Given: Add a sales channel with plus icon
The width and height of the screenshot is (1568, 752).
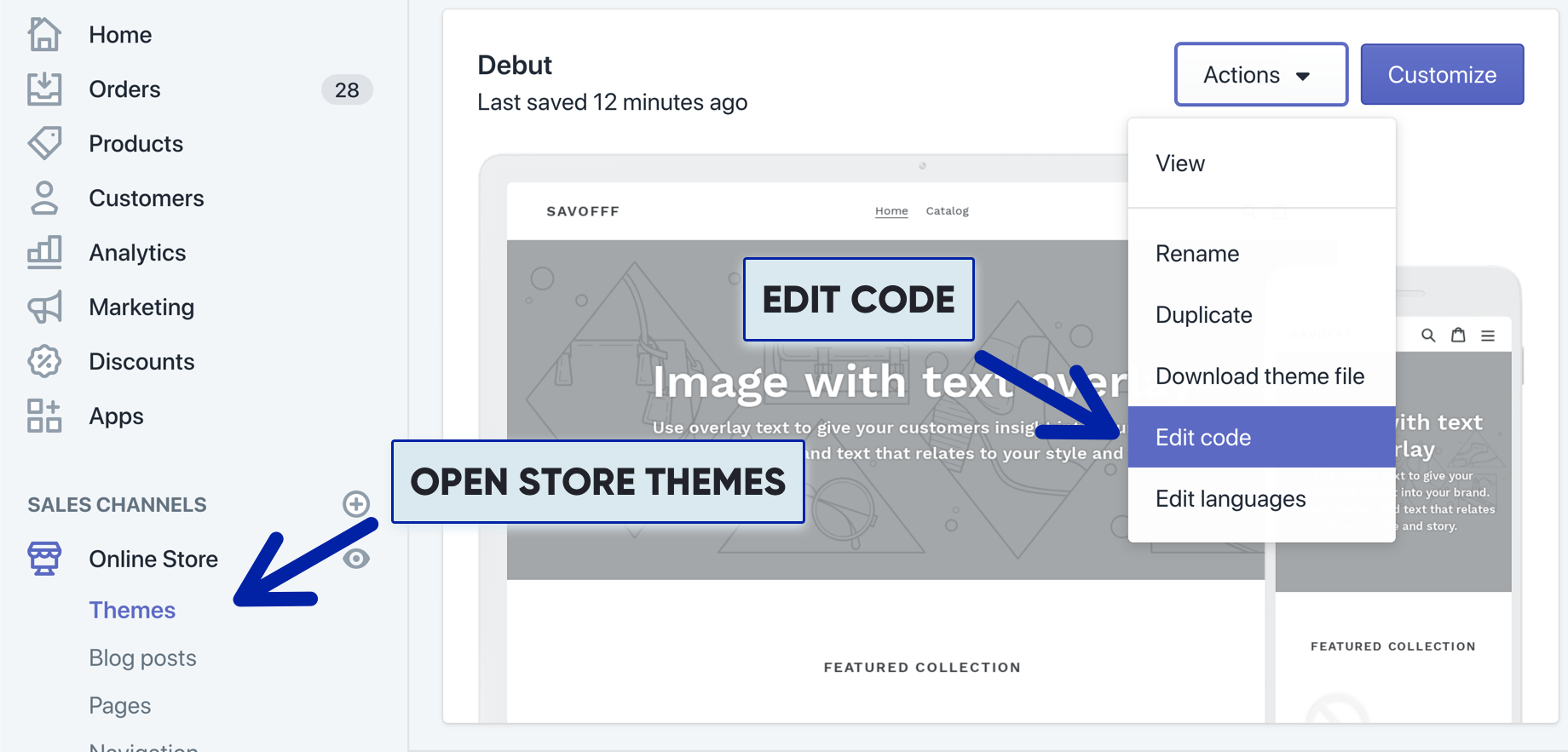Looking at the screenshot, I should (356, 504).
